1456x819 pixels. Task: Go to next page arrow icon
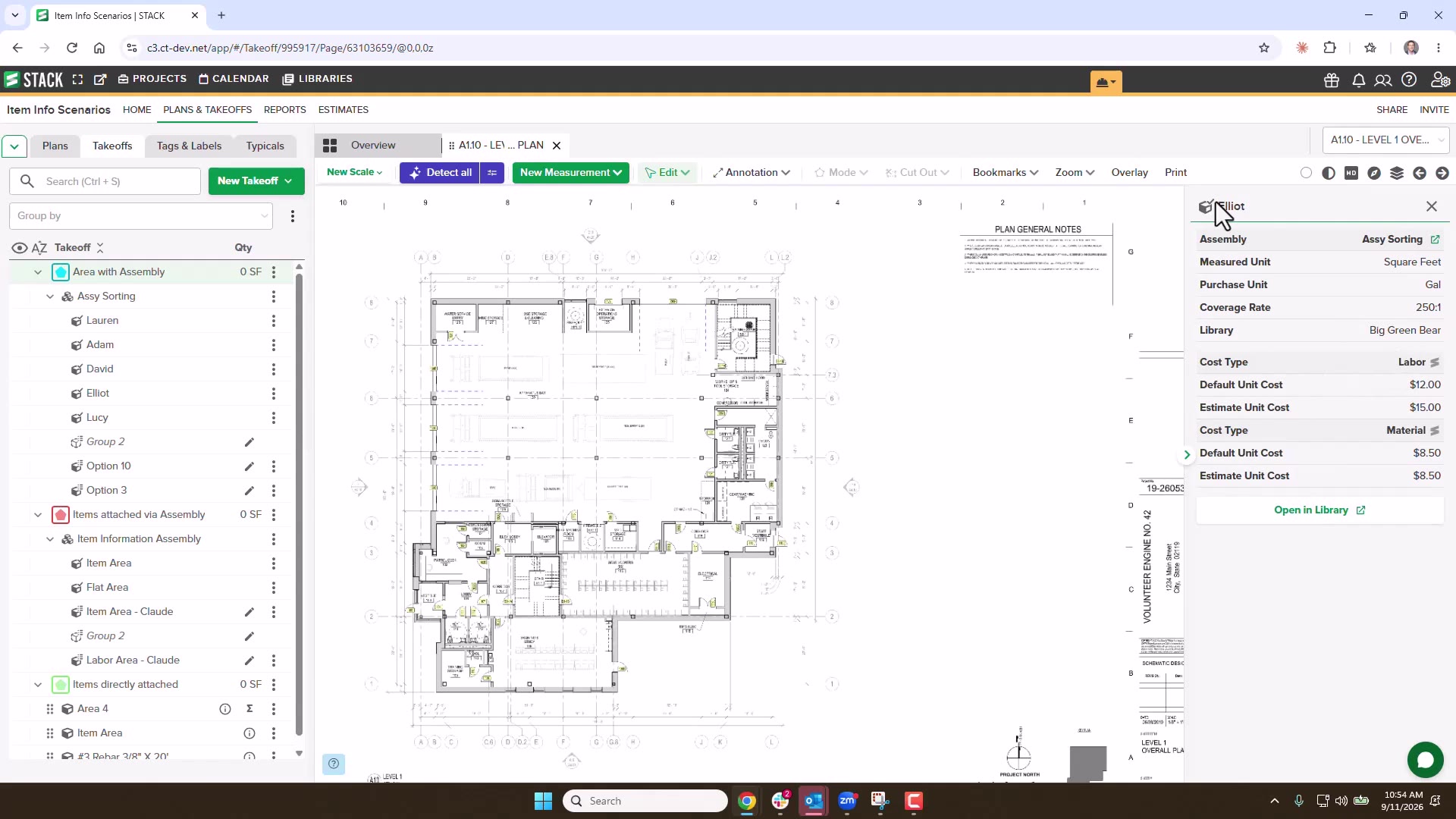click(x=1442, y=173)
